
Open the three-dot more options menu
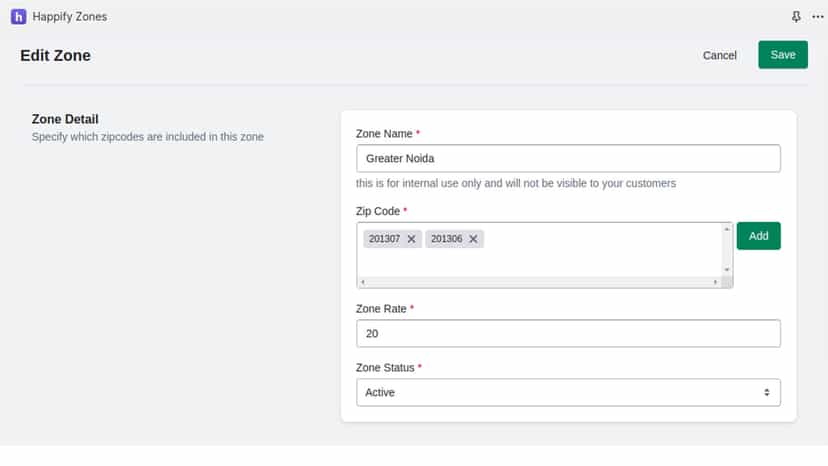tap(817, 17)
